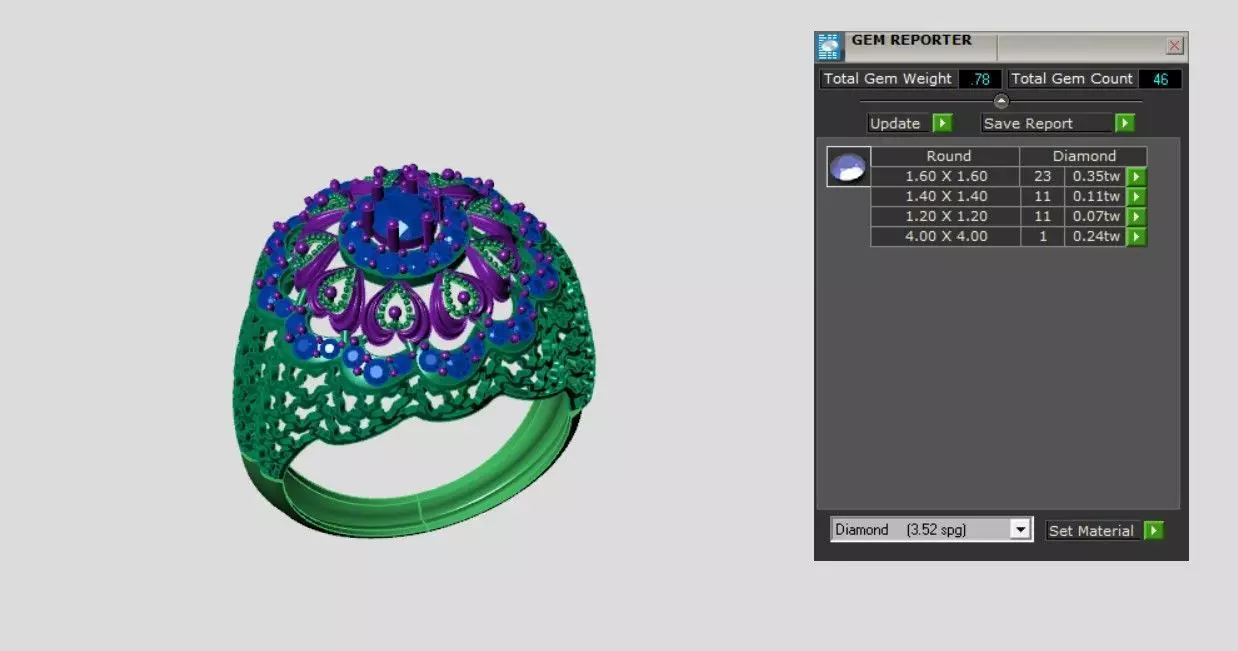Click the 0.24tw weight cell

(1096, 237)
